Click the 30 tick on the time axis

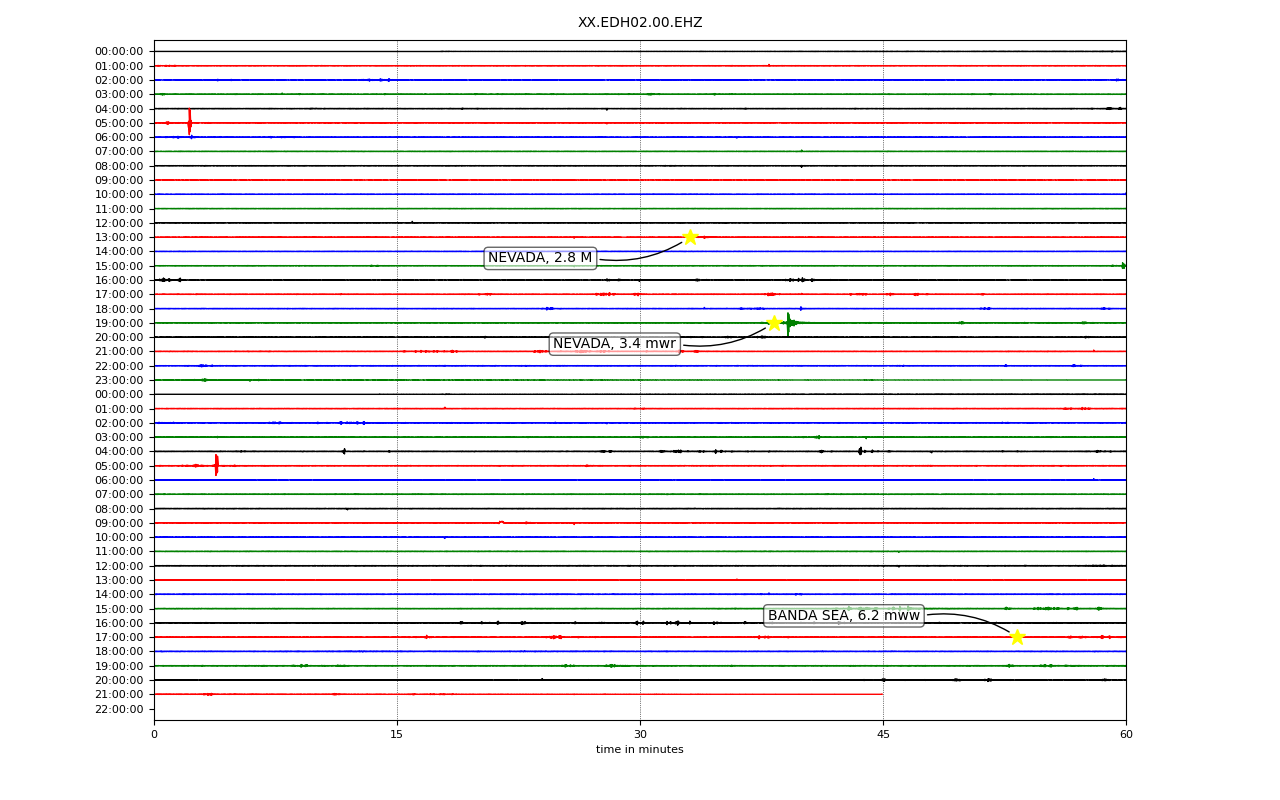[x=640, y=735]
